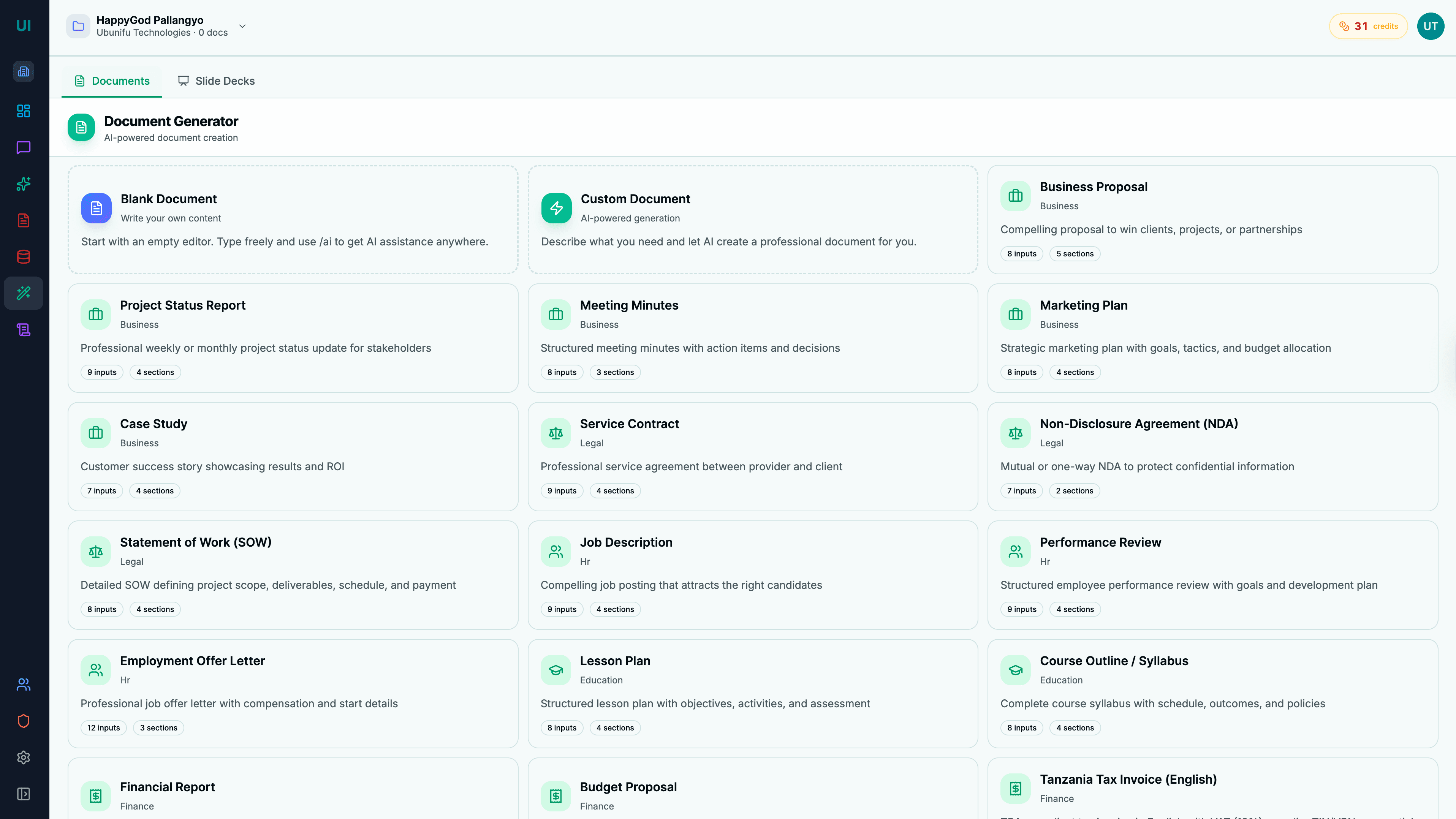Click the Project Status Report briefcase icon

[x=96, y=314]
